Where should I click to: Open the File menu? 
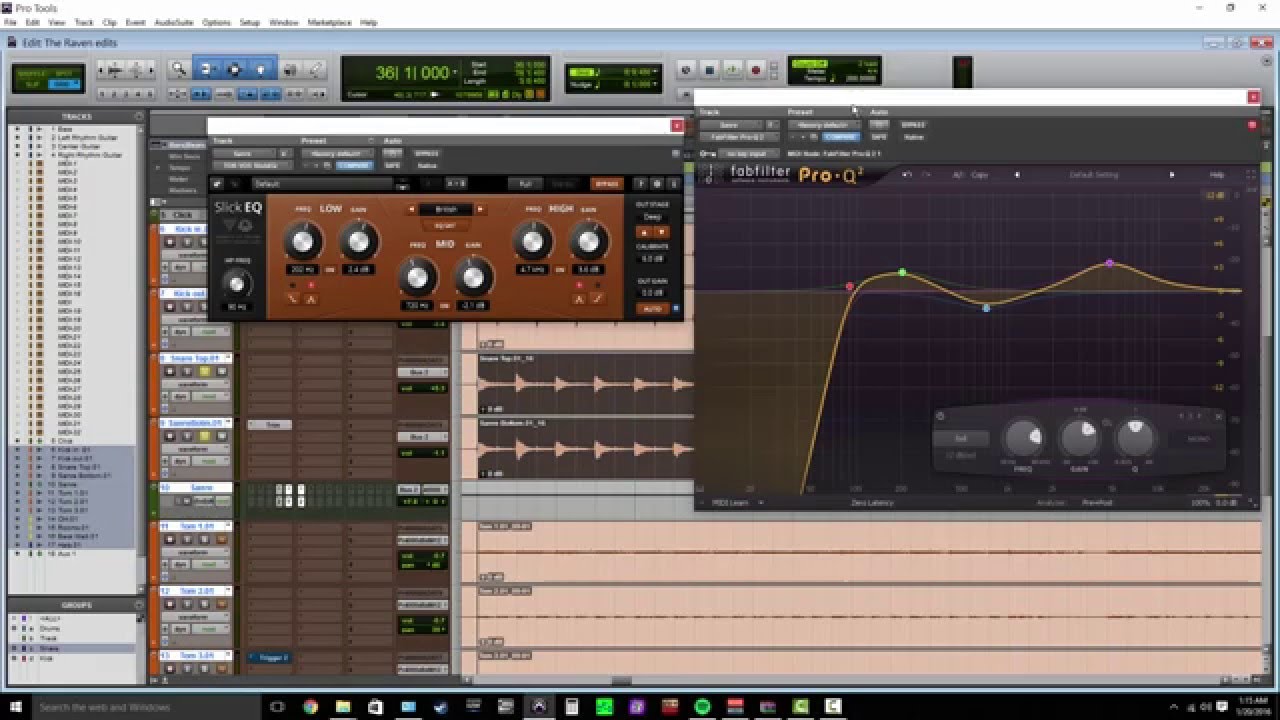(x=10, y=22)
